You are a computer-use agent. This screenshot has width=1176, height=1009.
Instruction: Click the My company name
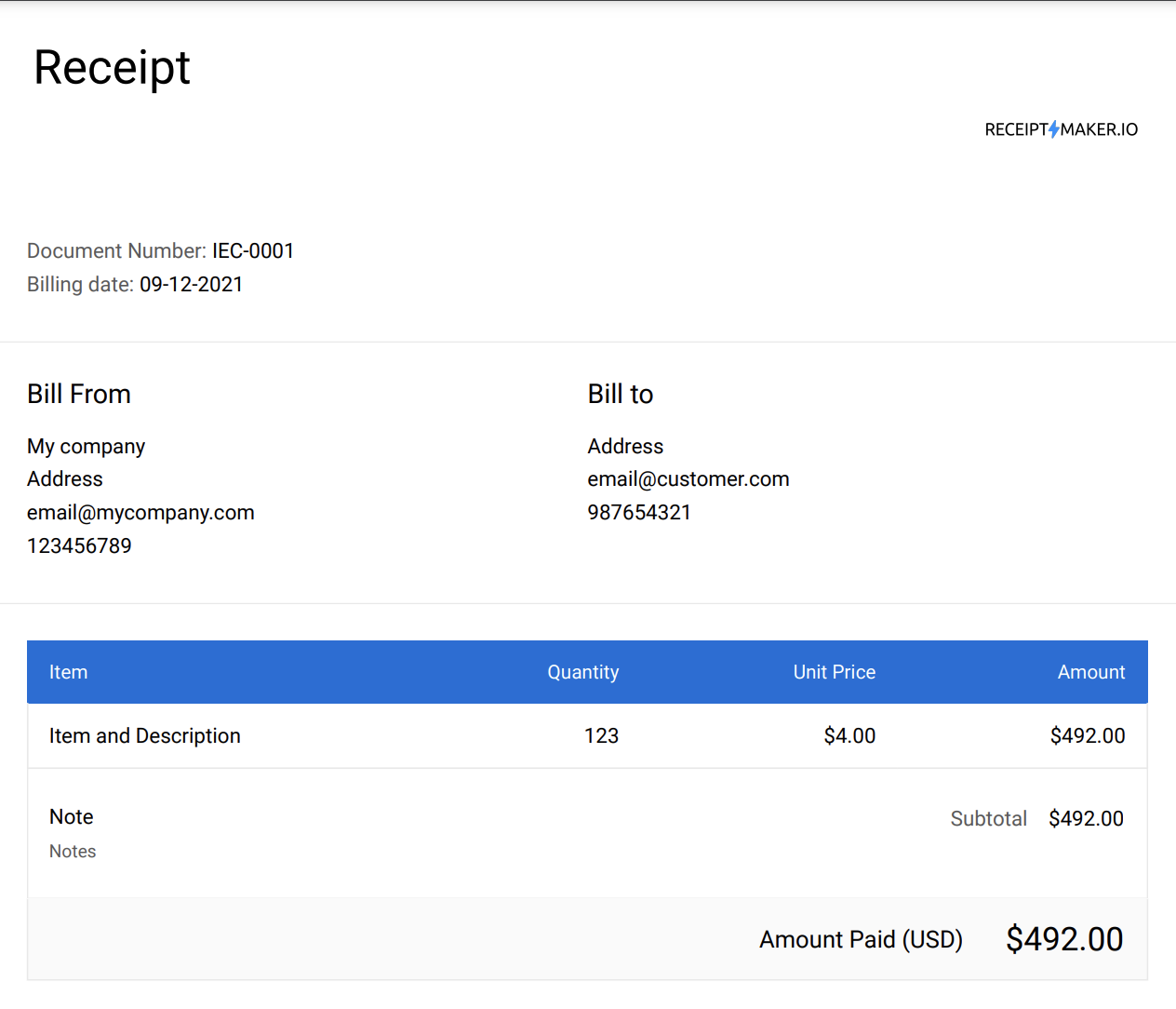[x=86, y=447]
